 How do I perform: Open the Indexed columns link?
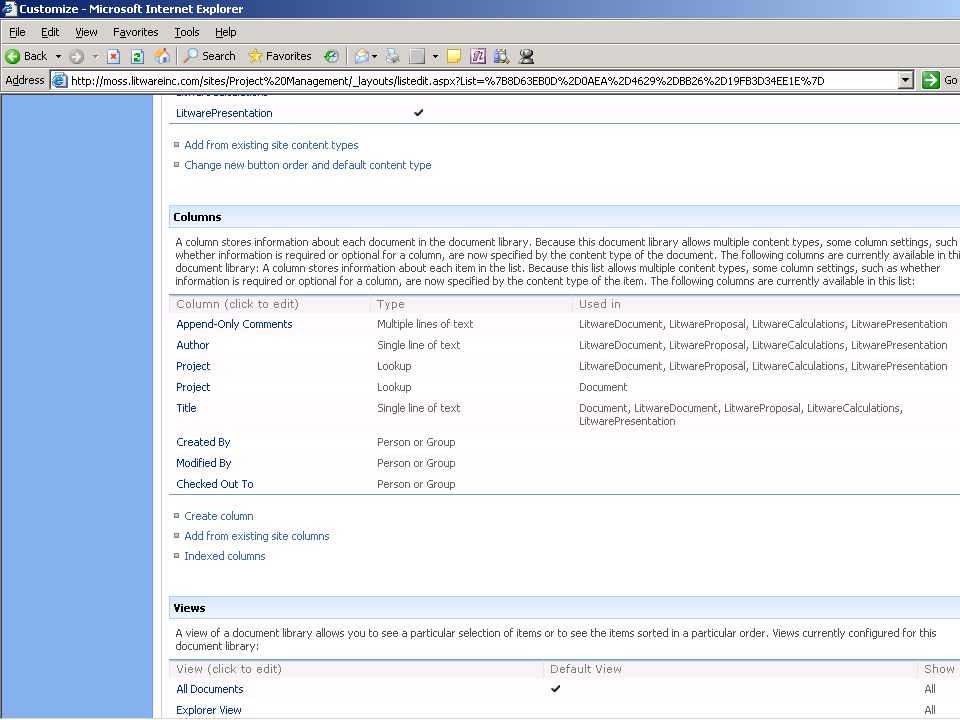coord(225,557)
